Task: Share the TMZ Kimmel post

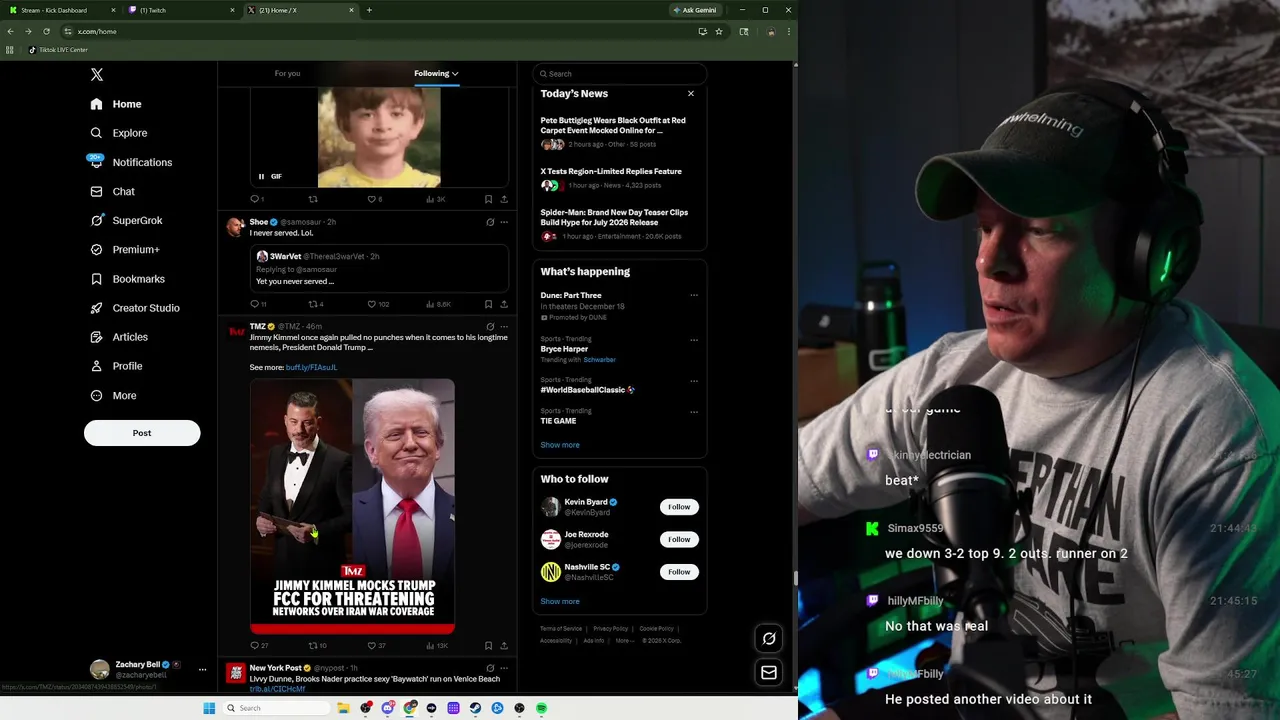Action: pos(504,646)
